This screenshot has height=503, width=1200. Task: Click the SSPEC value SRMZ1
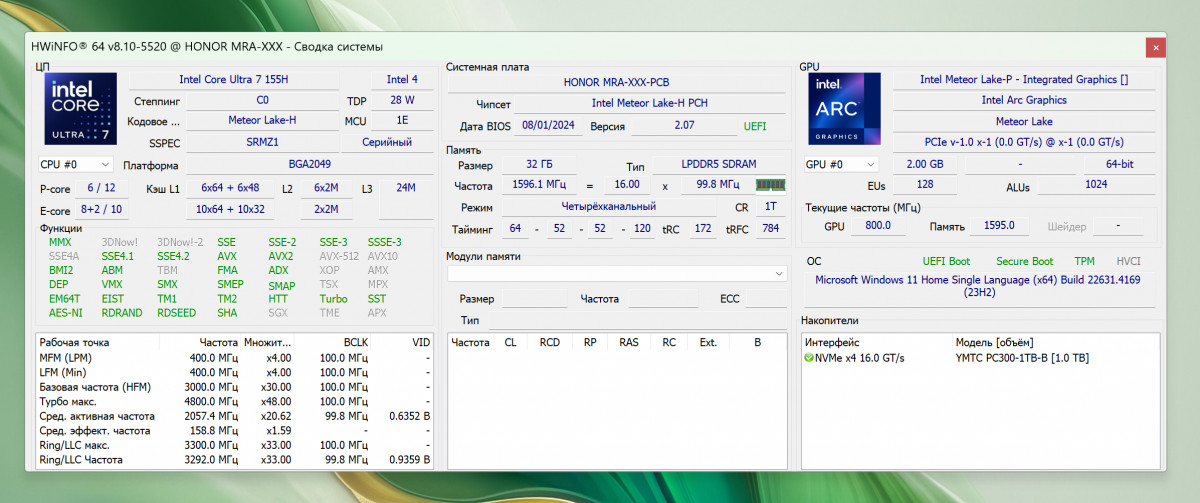[x=262, y=142]
